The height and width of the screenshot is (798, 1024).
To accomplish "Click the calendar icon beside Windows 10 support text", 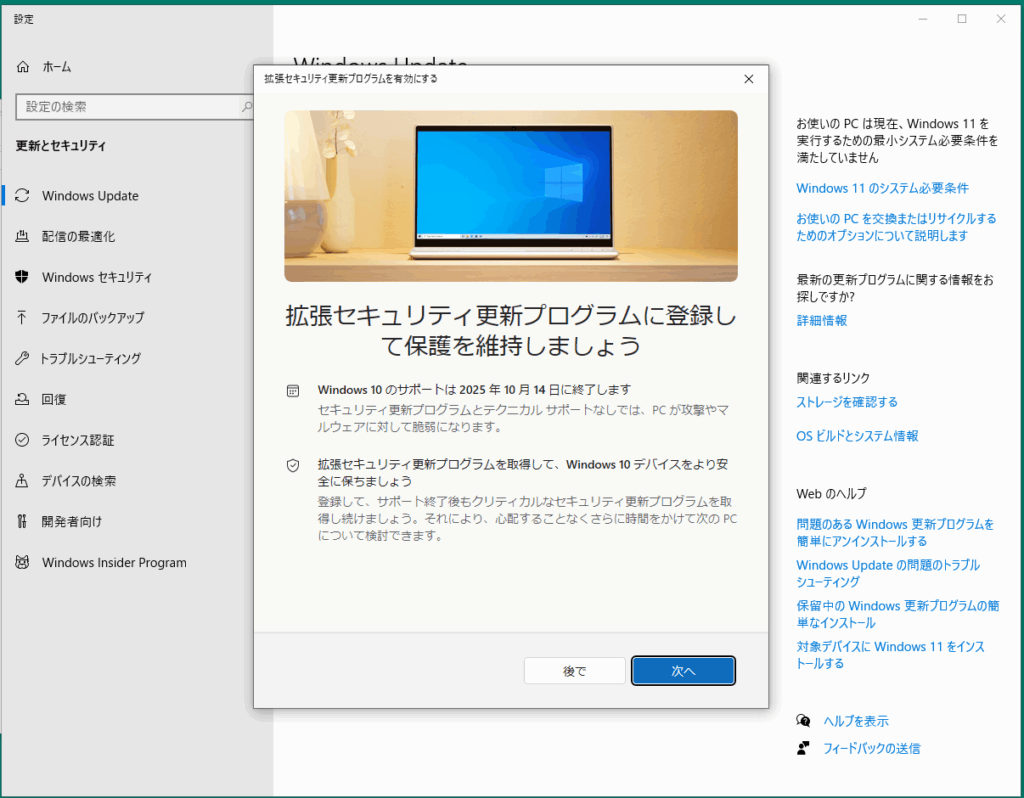I will pyautogui.click(x=293, y=391).
